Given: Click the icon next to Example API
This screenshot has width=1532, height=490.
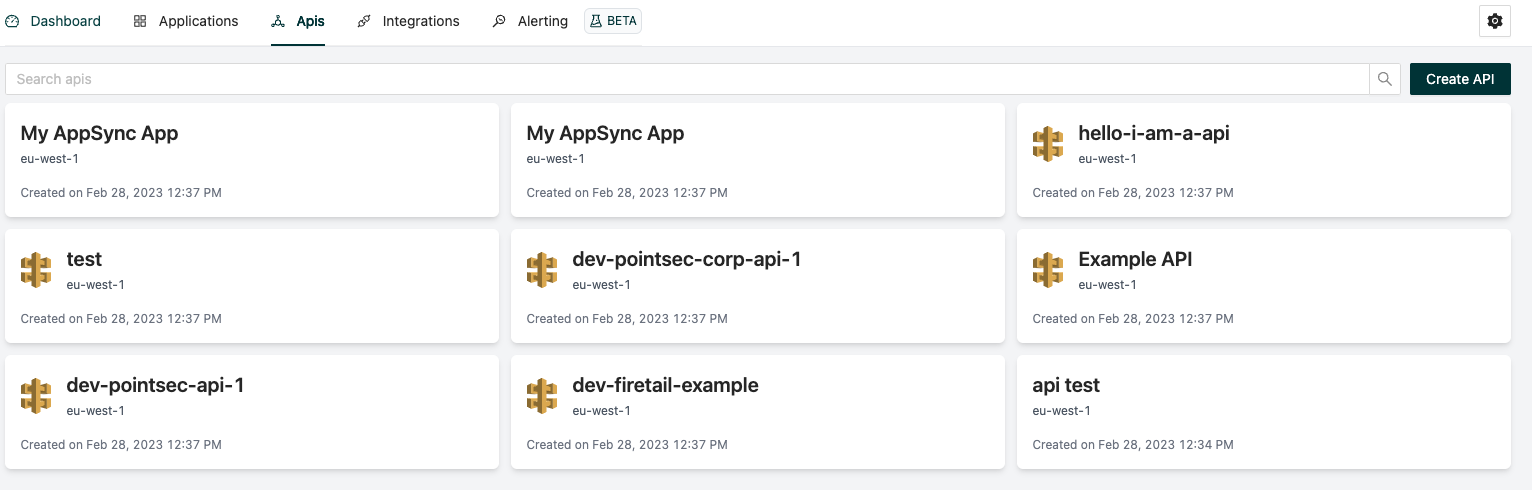Looking at the screenshot, I should (1048, 270).
